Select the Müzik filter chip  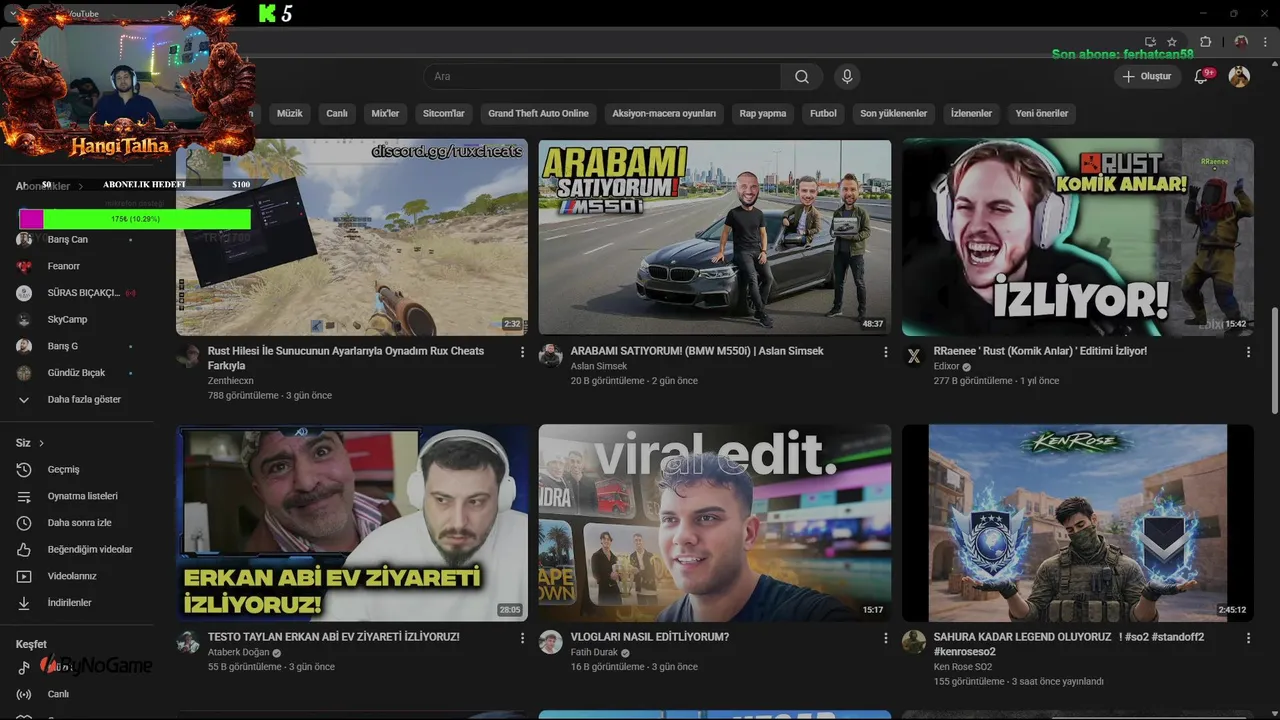click(x=289, y=114)
